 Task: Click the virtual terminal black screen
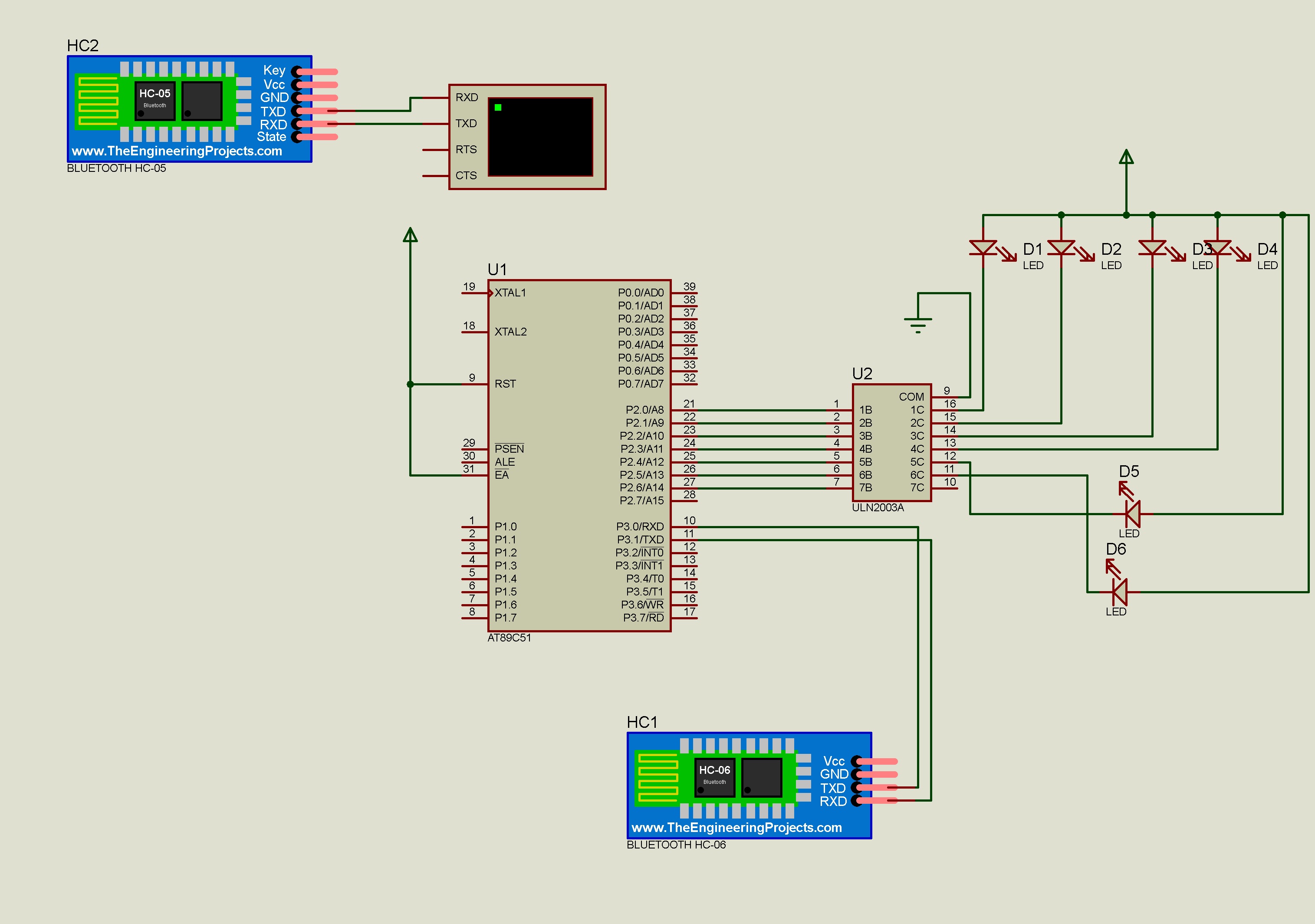click(540, 137)
